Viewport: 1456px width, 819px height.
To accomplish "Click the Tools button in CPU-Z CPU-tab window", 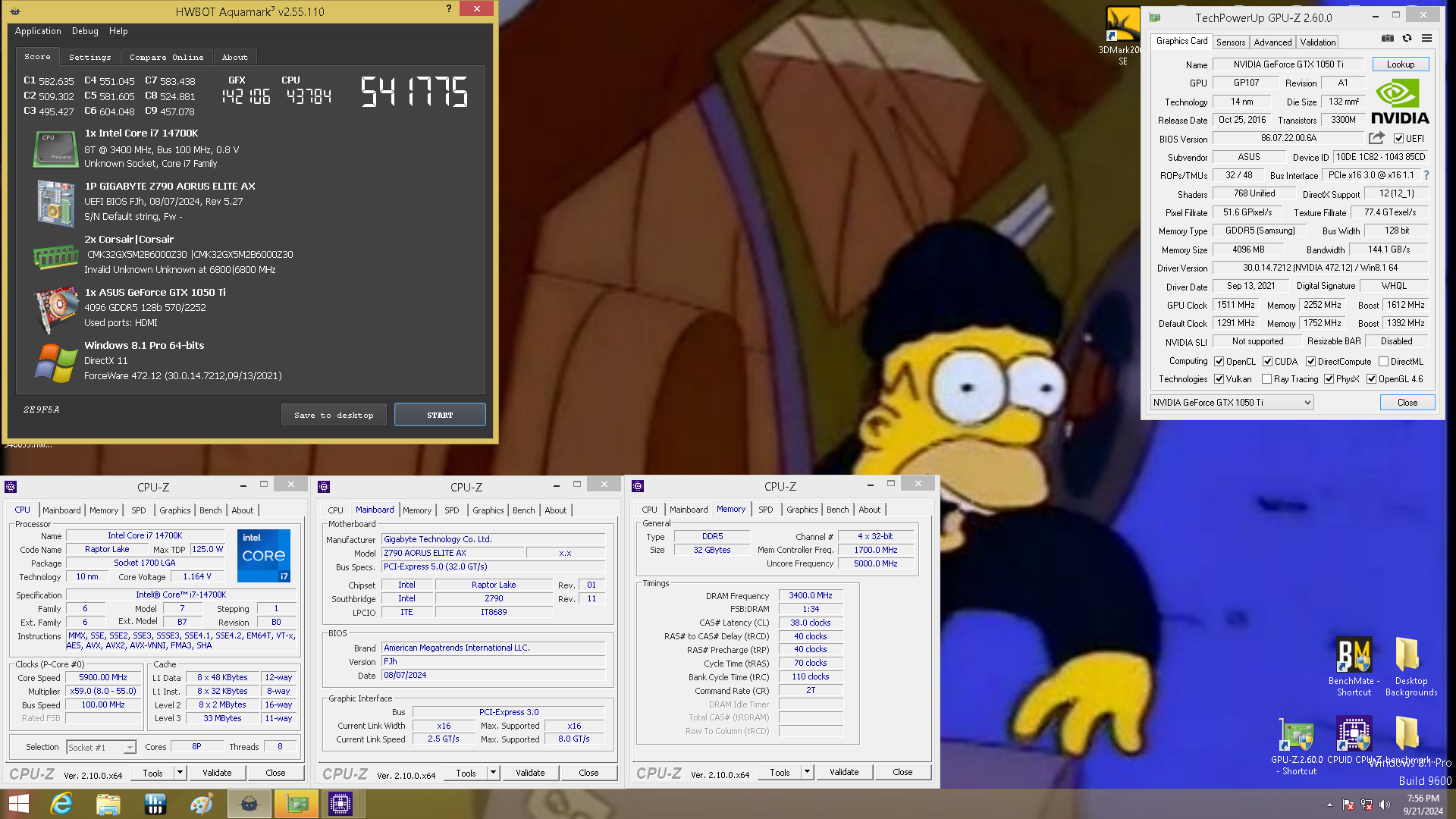I will [153, 773].
